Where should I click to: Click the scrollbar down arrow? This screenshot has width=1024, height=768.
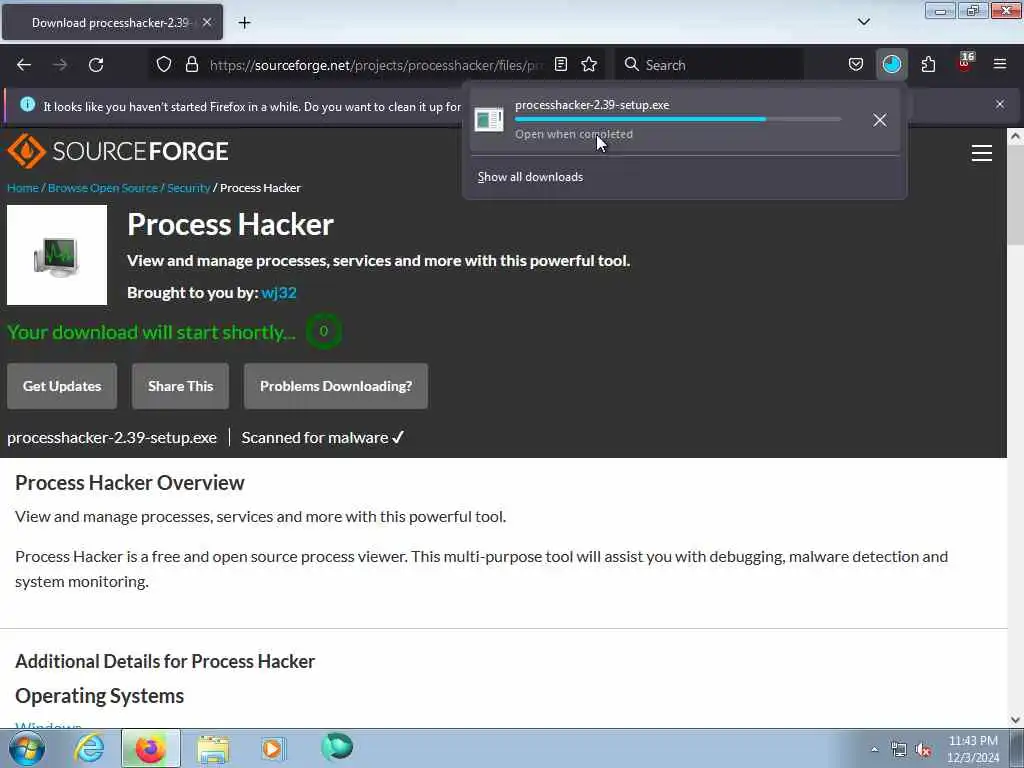click(1015, 720)
